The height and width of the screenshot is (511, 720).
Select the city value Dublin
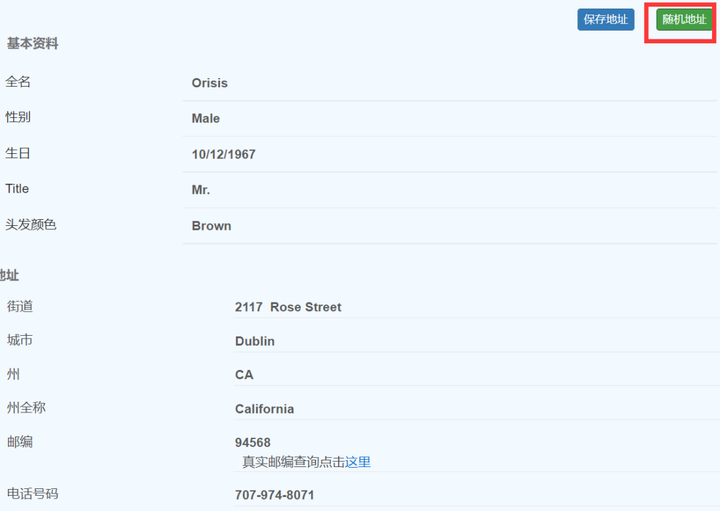pos(254,341)
